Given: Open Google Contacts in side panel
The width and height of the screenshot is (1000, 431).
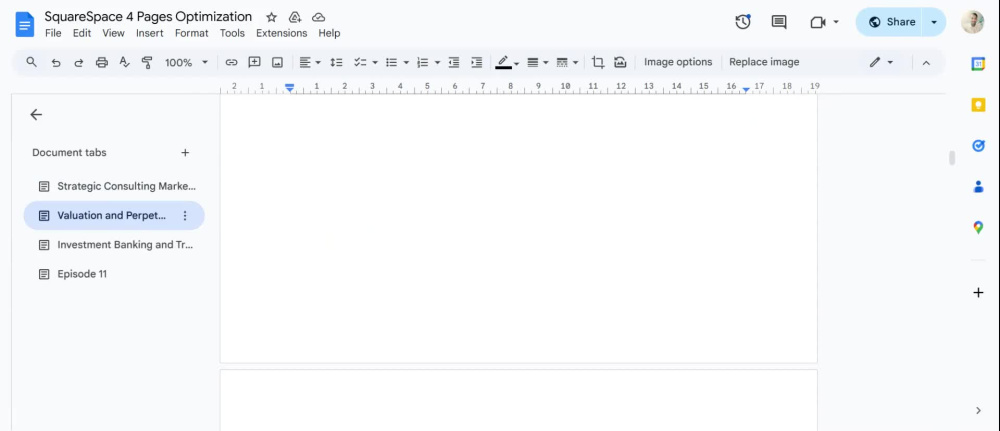Looking at the screenshot, I should coord(978,186).
